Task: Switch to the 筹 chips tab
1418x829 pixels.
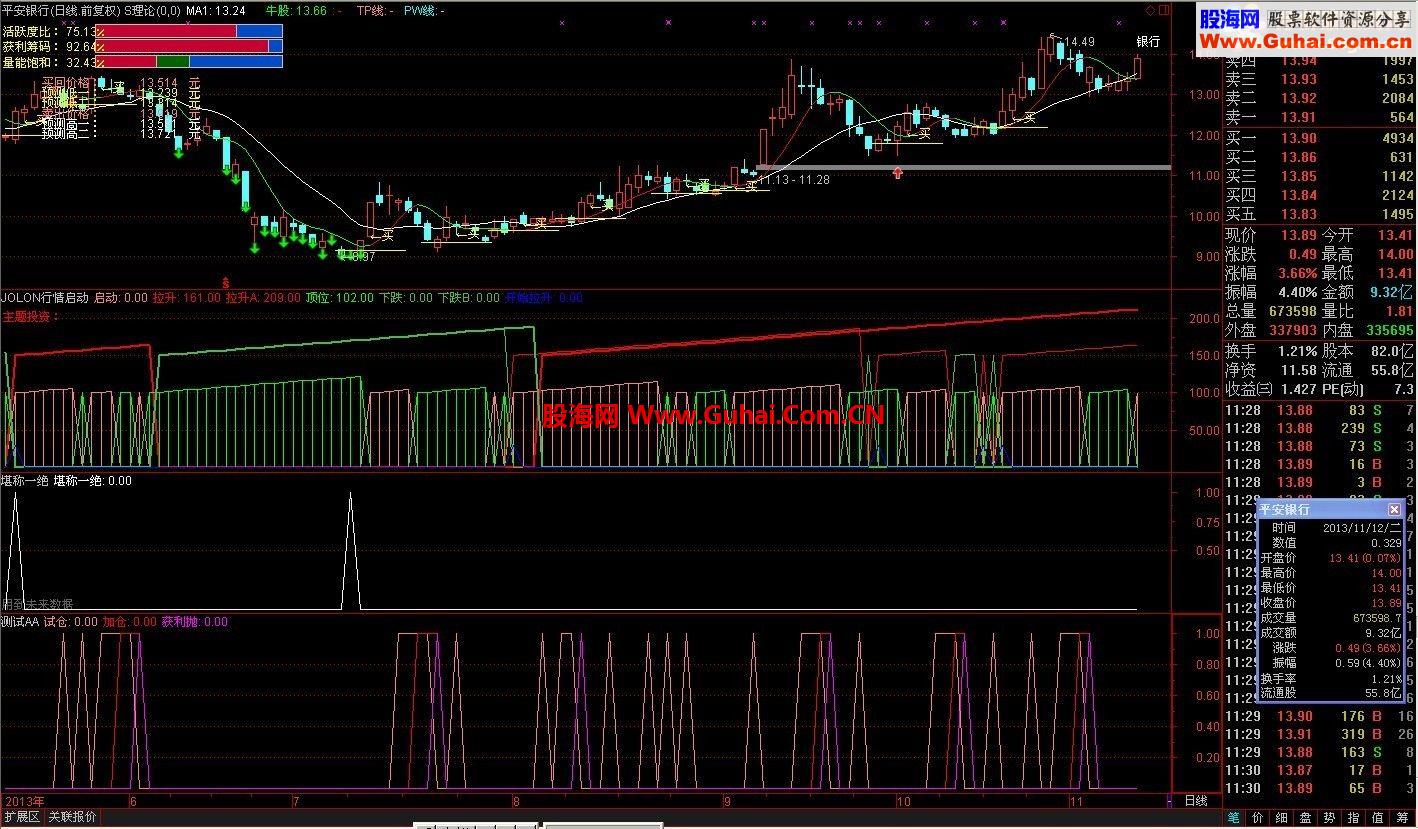Action: 1403,818
